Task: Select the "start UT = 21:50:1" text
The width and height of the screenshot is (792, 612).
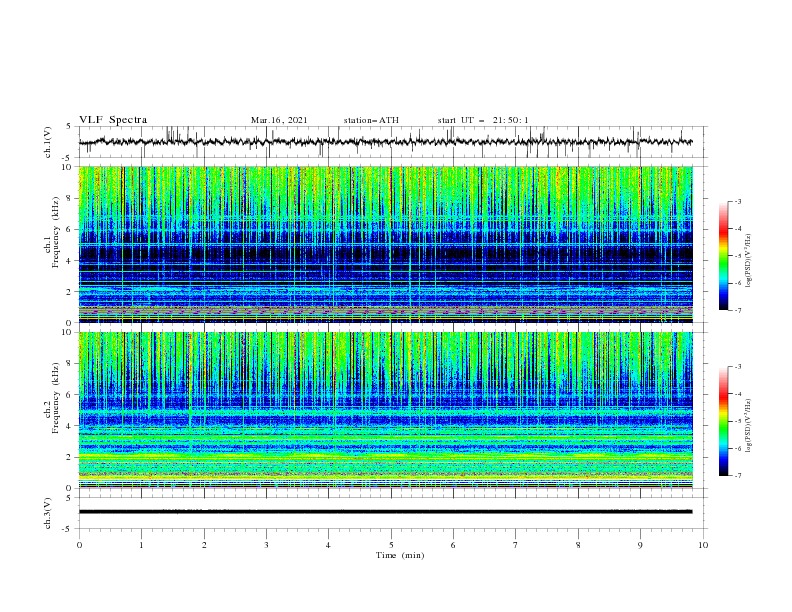Action: 483,120
